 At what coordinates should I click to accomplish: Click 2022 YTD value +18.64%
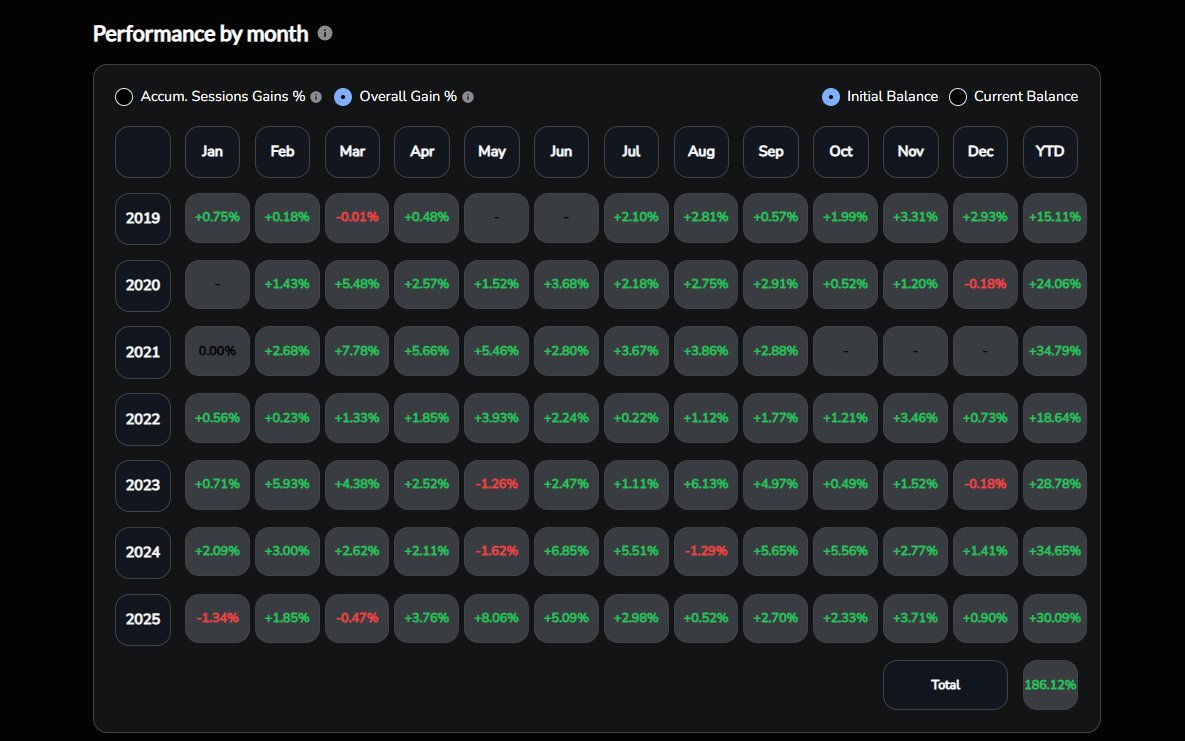click(1055, 418)
